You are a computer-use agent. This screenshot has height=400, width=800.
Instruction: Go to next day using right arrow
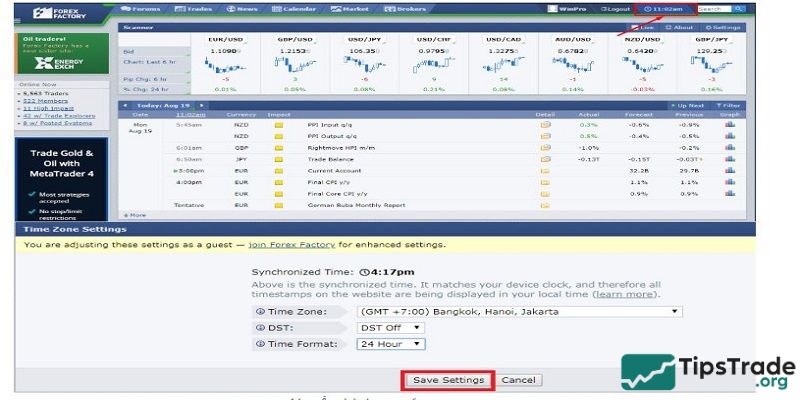tap(201, 105)
